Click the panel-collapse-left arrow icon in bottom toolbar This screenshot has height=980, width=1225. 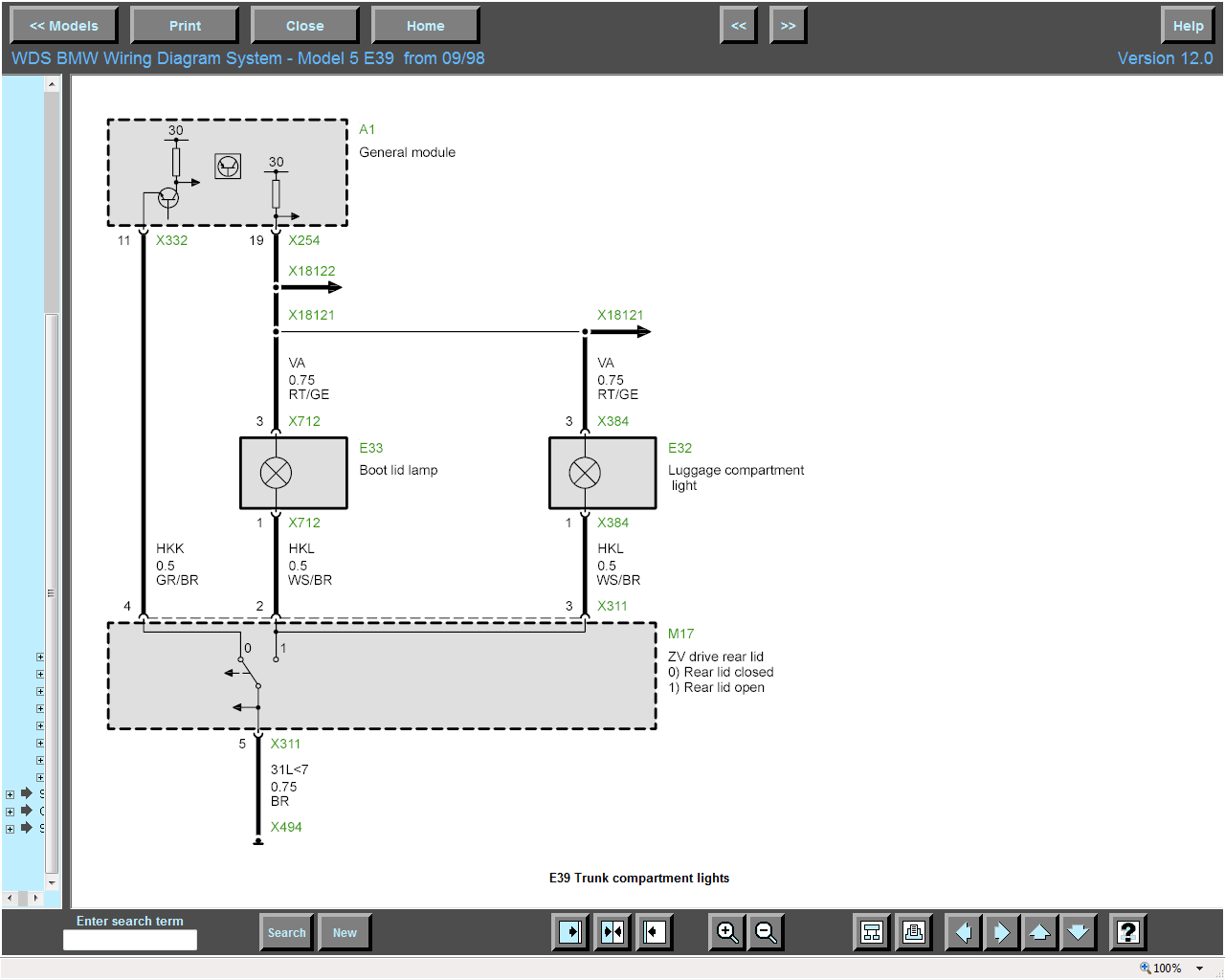[x=655, y=932]
